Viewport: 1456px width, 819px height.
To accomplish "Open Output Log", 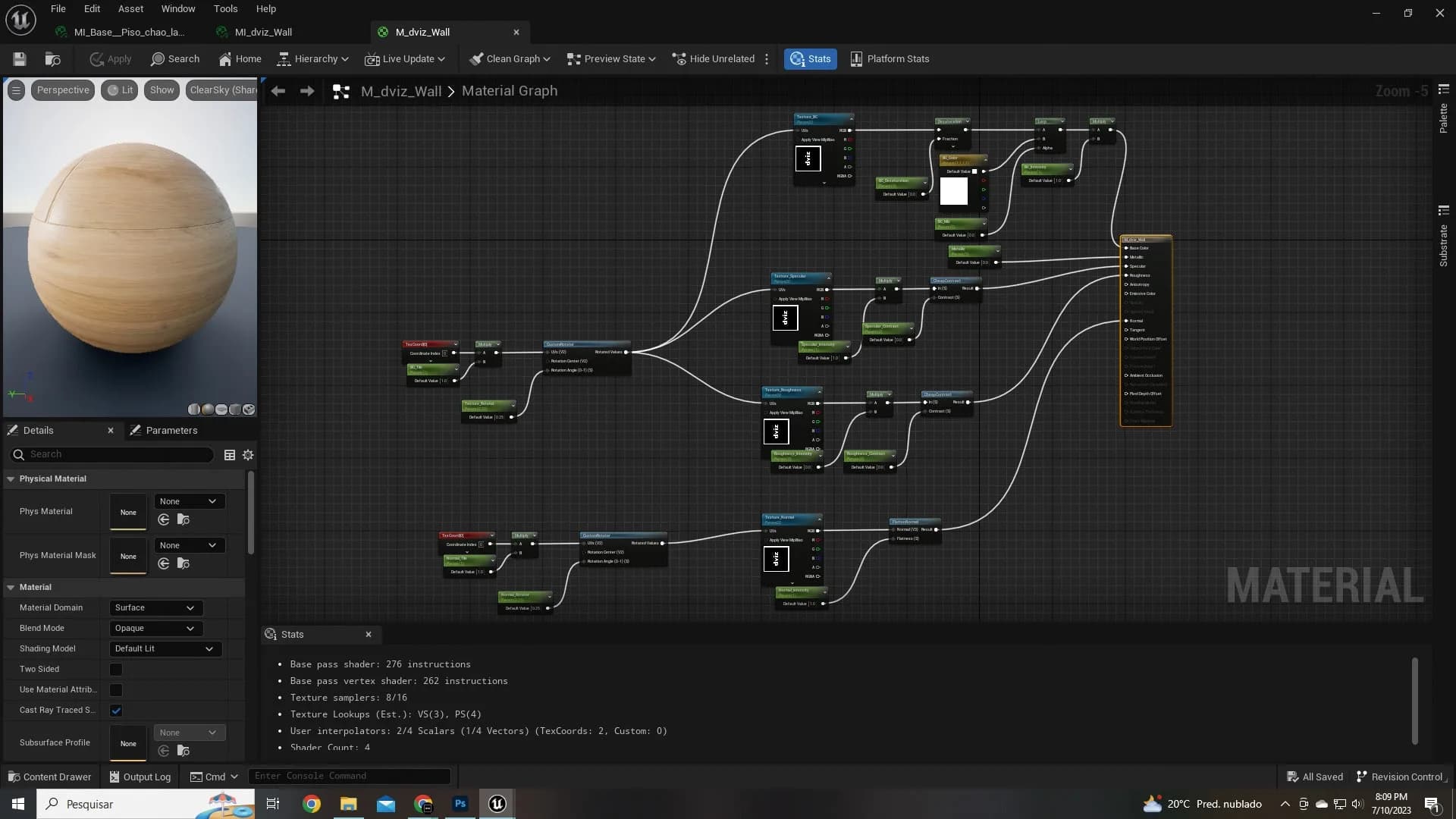I will 140,777.
